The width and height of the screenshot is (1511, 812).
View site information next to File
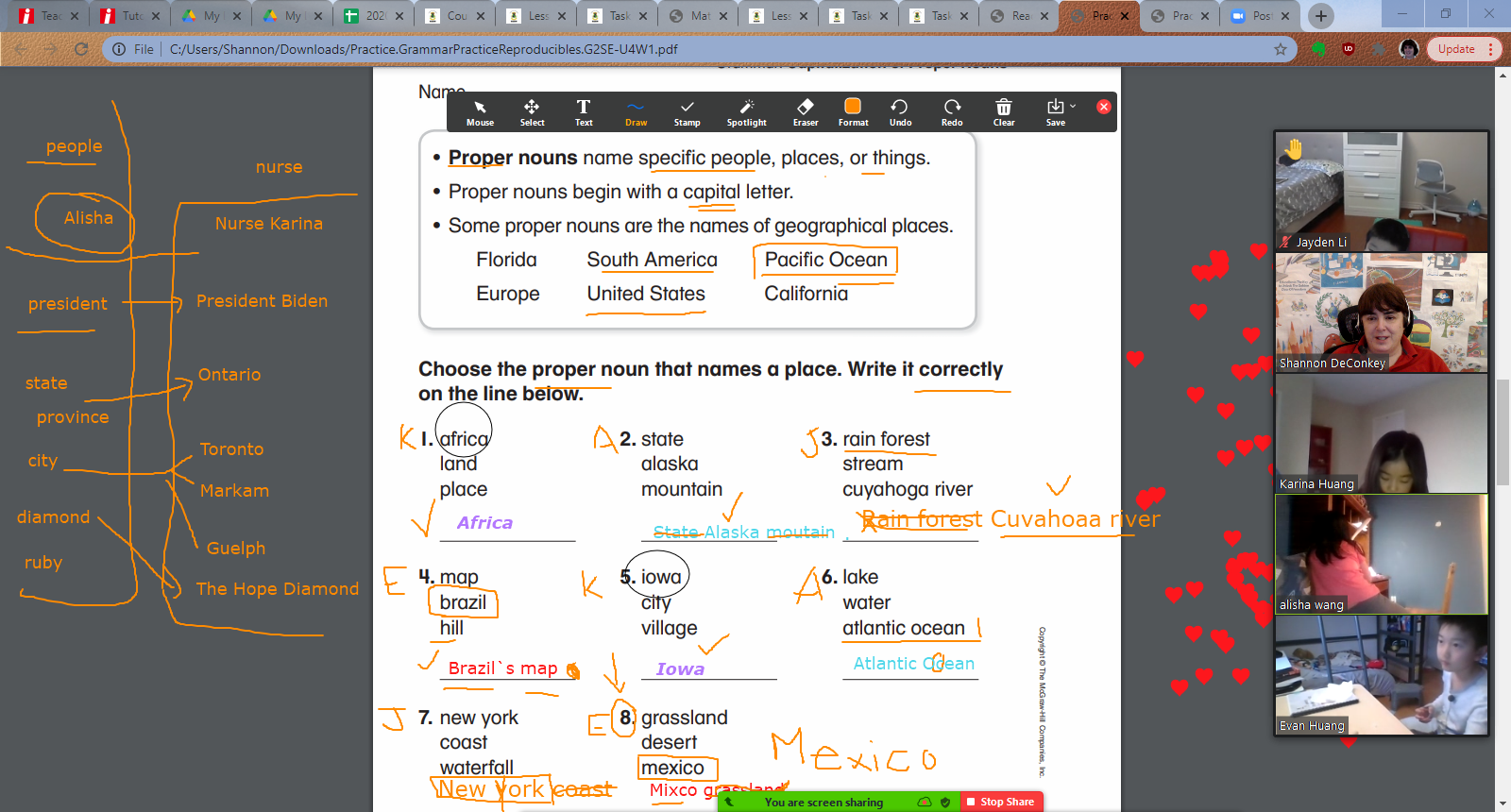[x=119, y=49]
